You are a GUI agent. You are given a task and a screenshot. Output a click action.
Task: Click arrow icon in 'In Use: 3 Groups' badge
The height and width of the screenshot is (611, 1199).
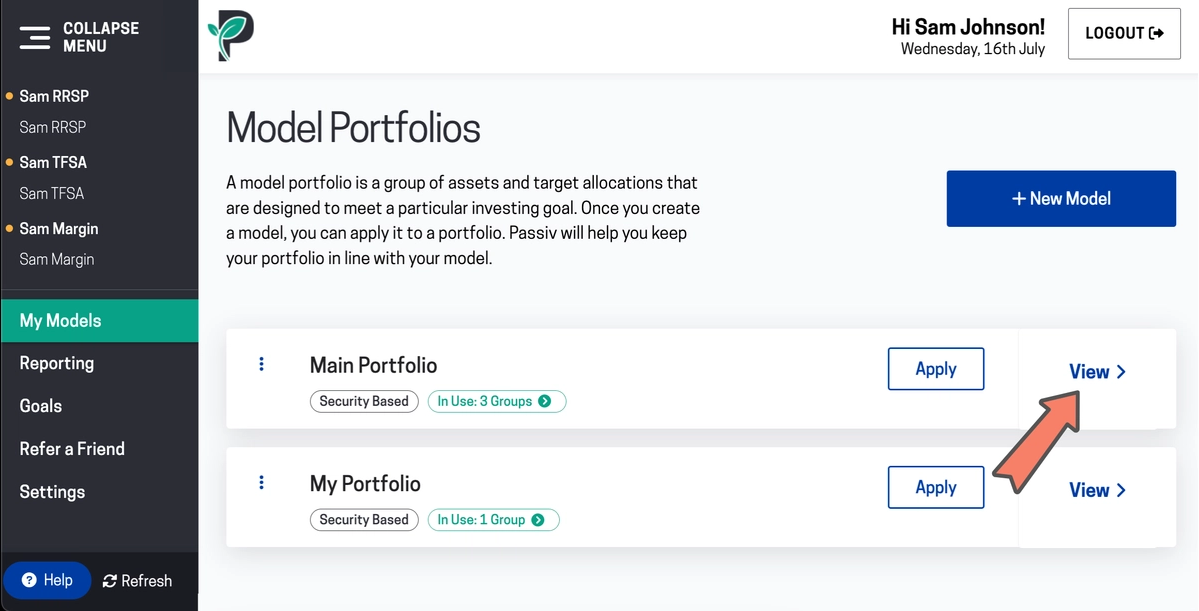point(544,401)
